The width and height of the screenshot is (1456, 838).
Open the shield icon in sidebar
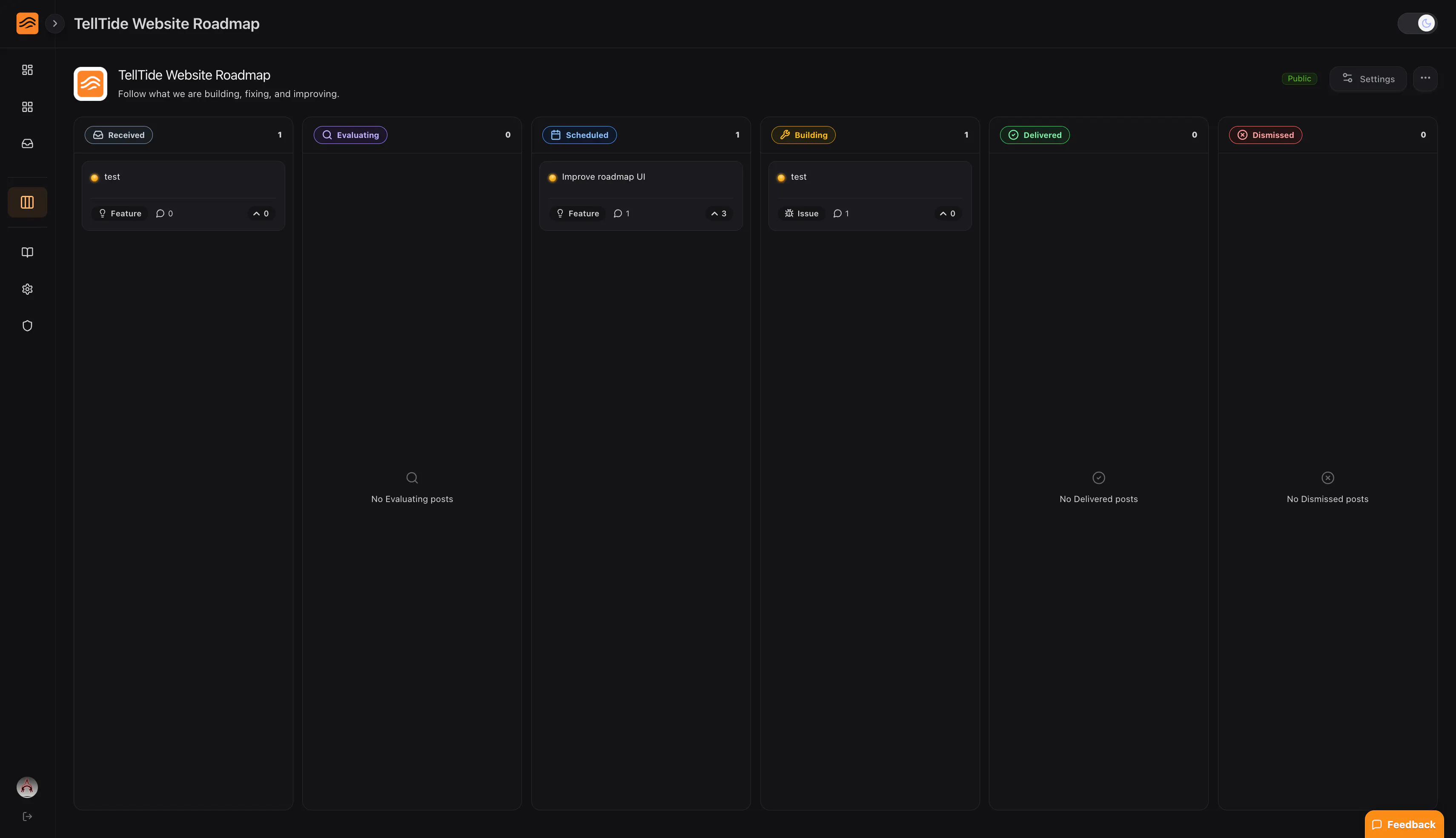click(x=27, y=326)
